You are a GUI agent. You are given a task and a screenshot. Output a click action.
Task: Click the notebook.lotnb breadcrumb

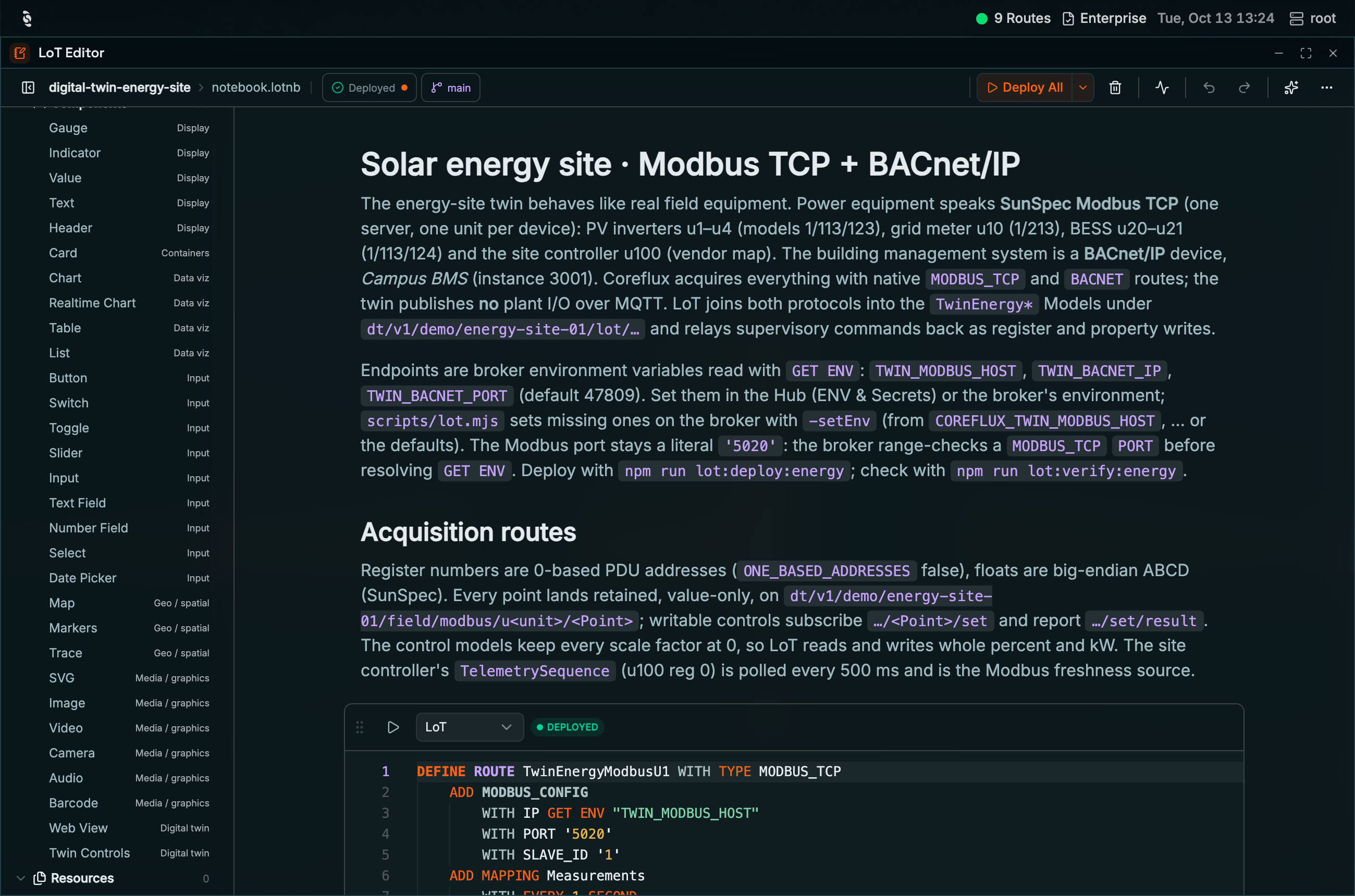pyautogui.click(x=255, y=88)
